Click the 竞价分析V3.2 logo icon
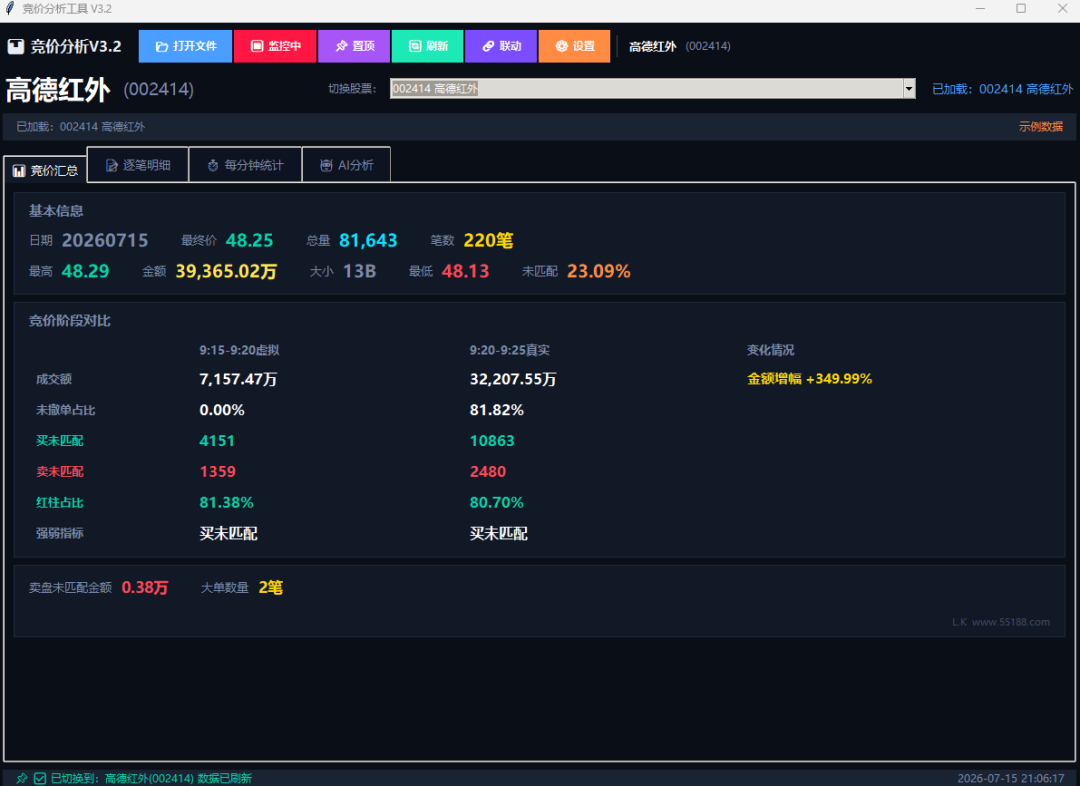 click(x=15, y=46)
